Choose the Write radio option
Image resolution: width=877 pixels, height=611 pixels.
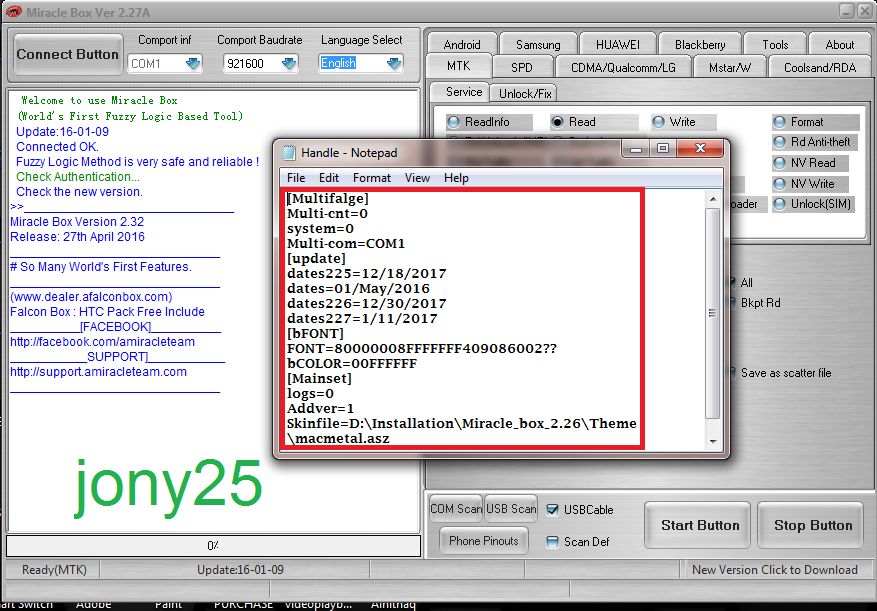(x=659, y=122)
